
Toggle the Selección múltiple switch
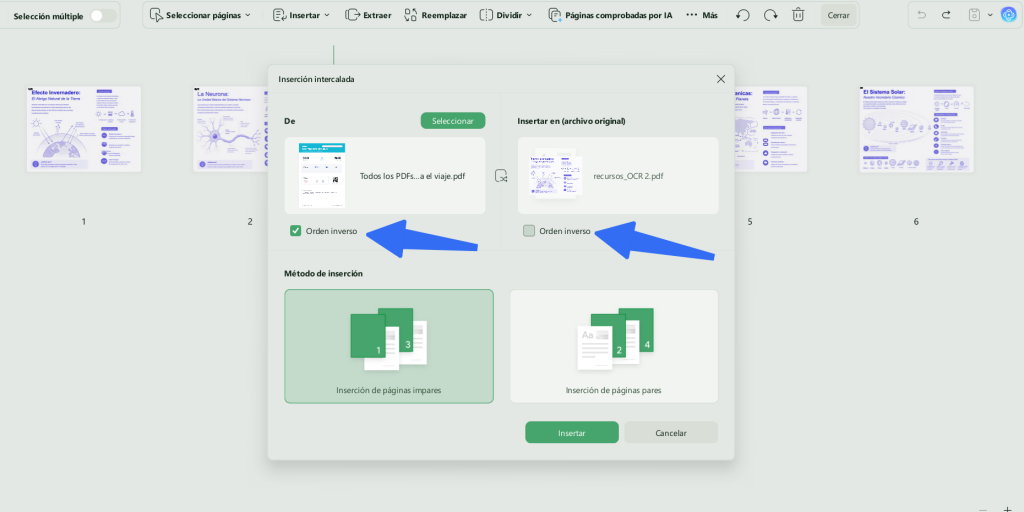pyautogui.click(x=103, y=16)
